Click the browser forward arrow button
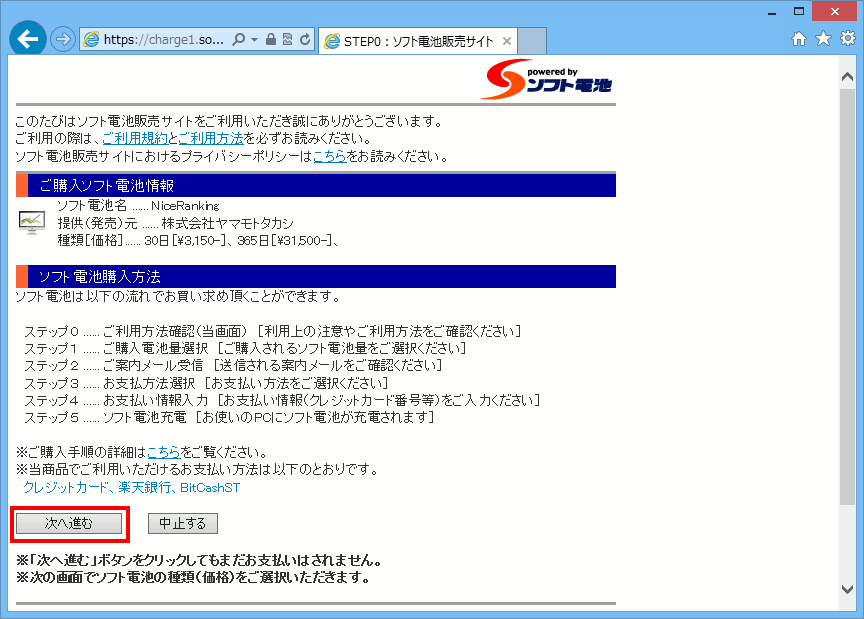The image size is (864, 619). point(63,40)
